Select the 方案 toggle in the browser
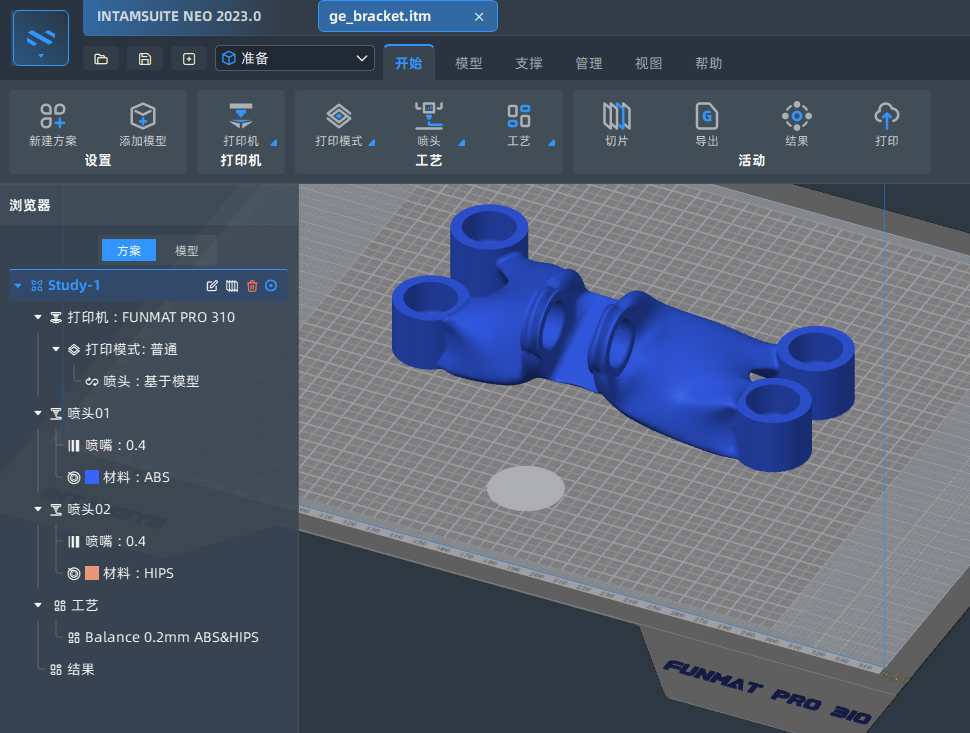970x733 pixels. click(x=129, y=251)
